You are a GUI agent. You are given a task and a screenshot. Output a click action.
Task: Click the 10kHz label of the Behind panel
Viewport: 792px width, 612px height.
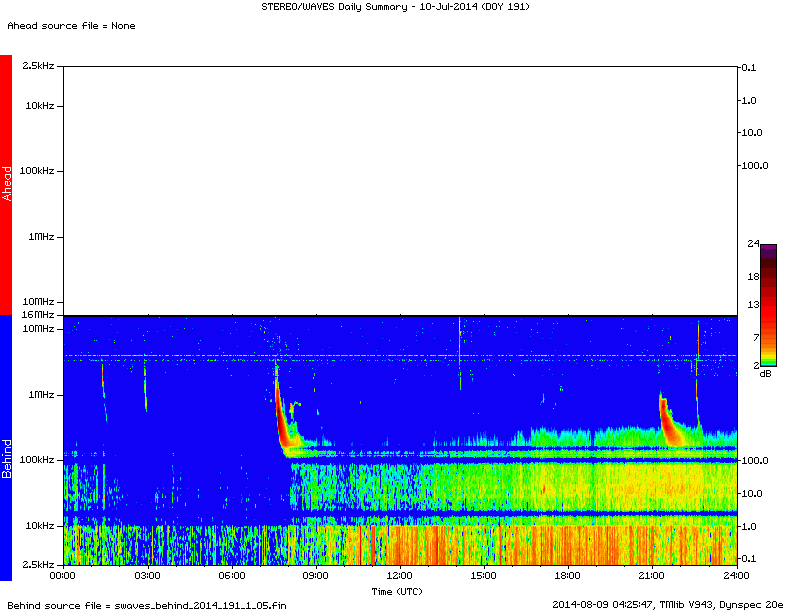click(40, 526)
